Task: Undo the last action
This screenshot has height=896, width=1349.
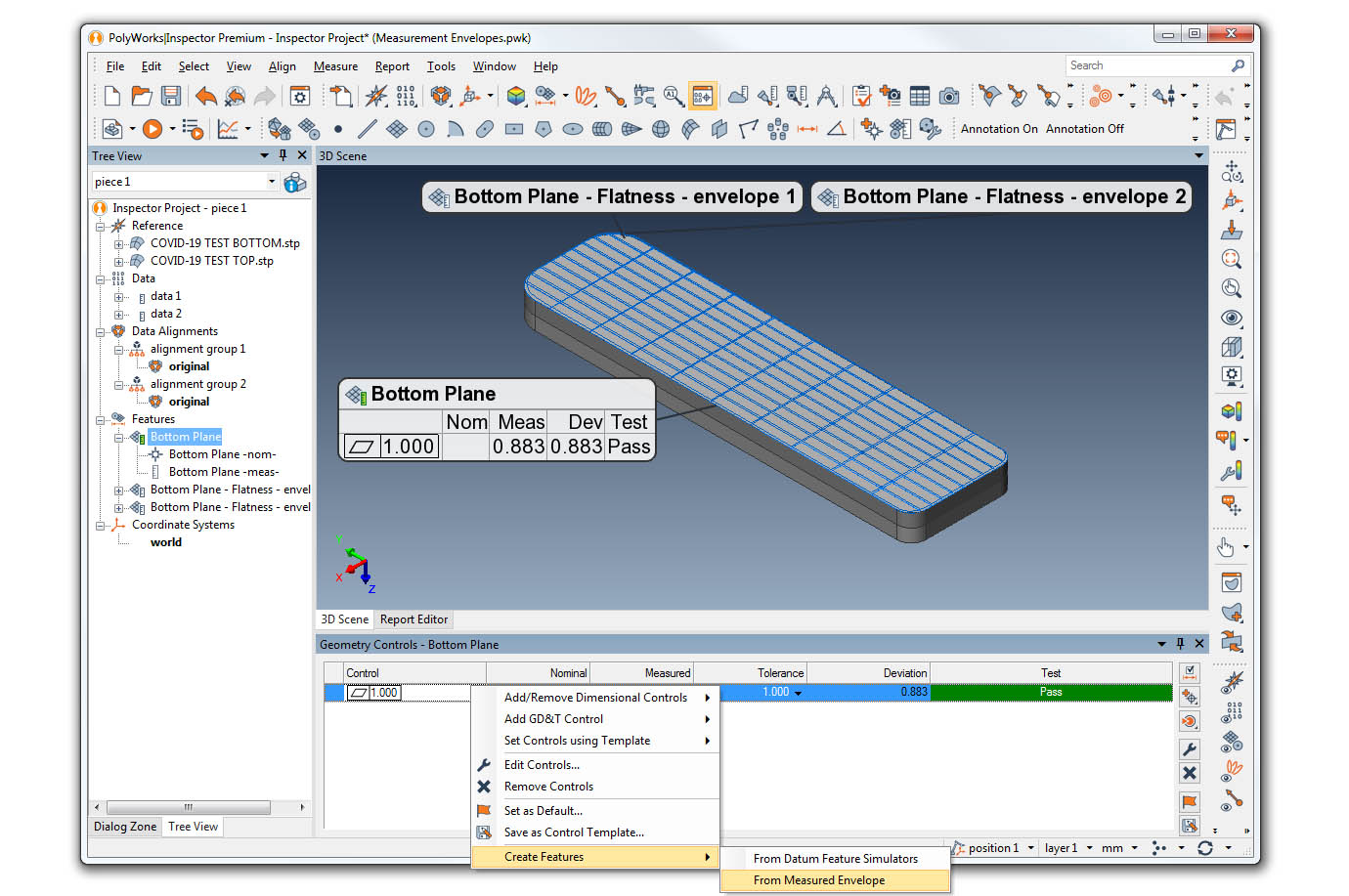Action: point(205,96)
